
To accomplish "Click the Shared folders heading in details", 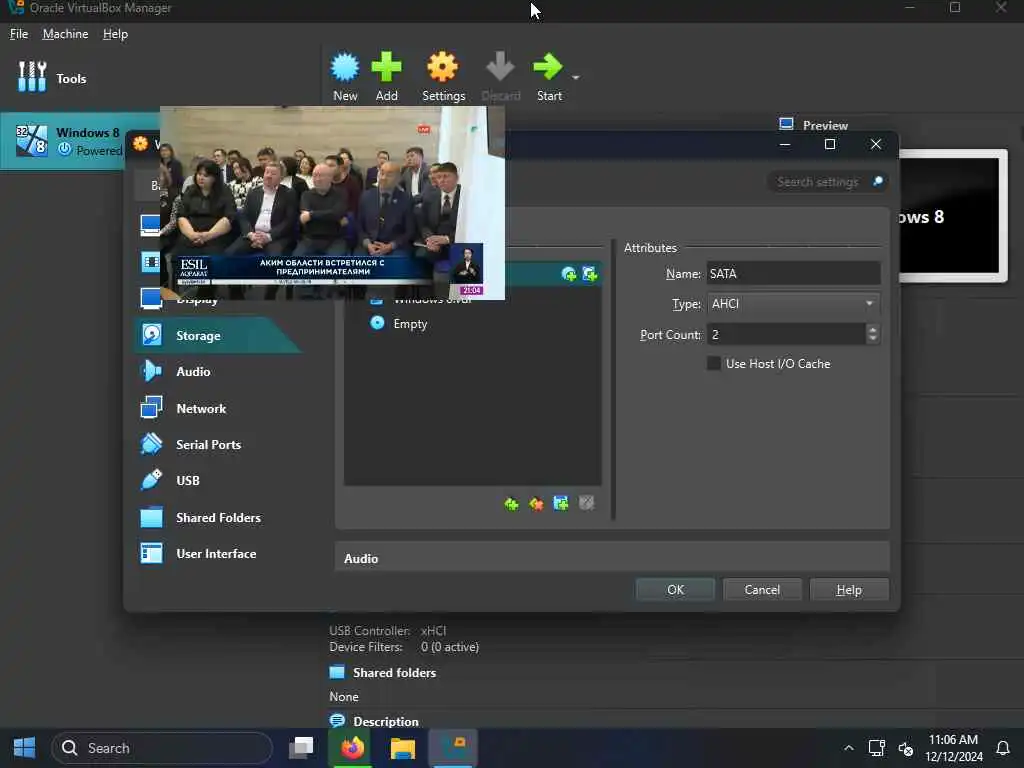I will click(x=394, y=673).
